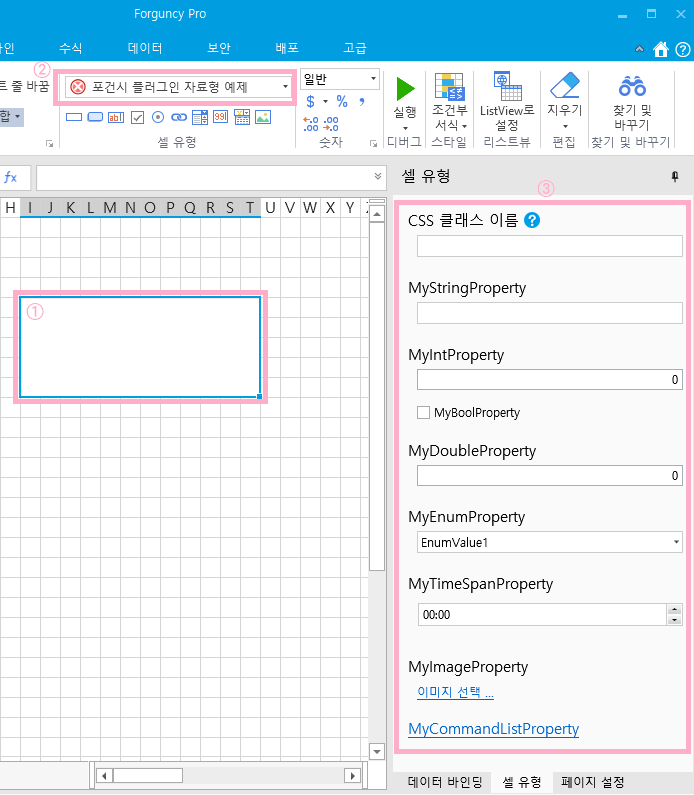Click the MyStringProperty text field
Image resolution: width=694 pixels, height=795 pixels.
[x=549, y=313]
